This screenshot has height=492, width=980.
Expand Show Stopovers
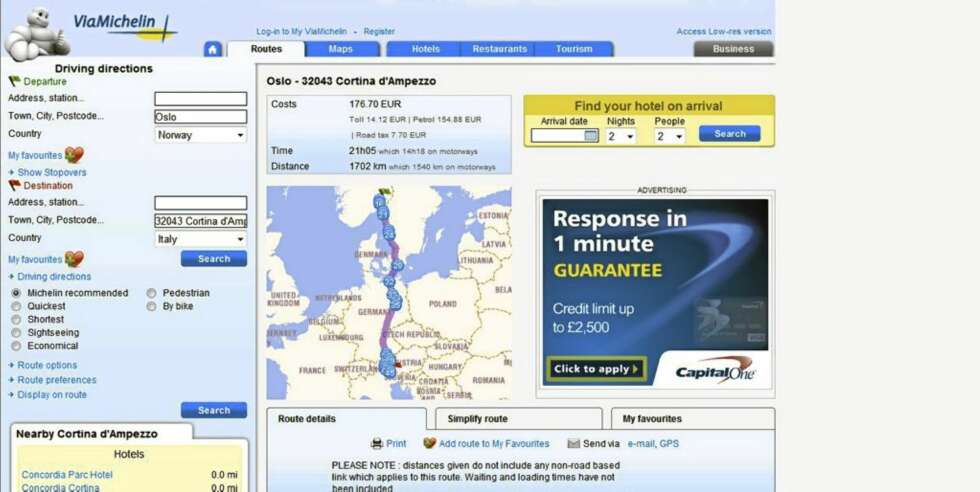tap(52, 173)
